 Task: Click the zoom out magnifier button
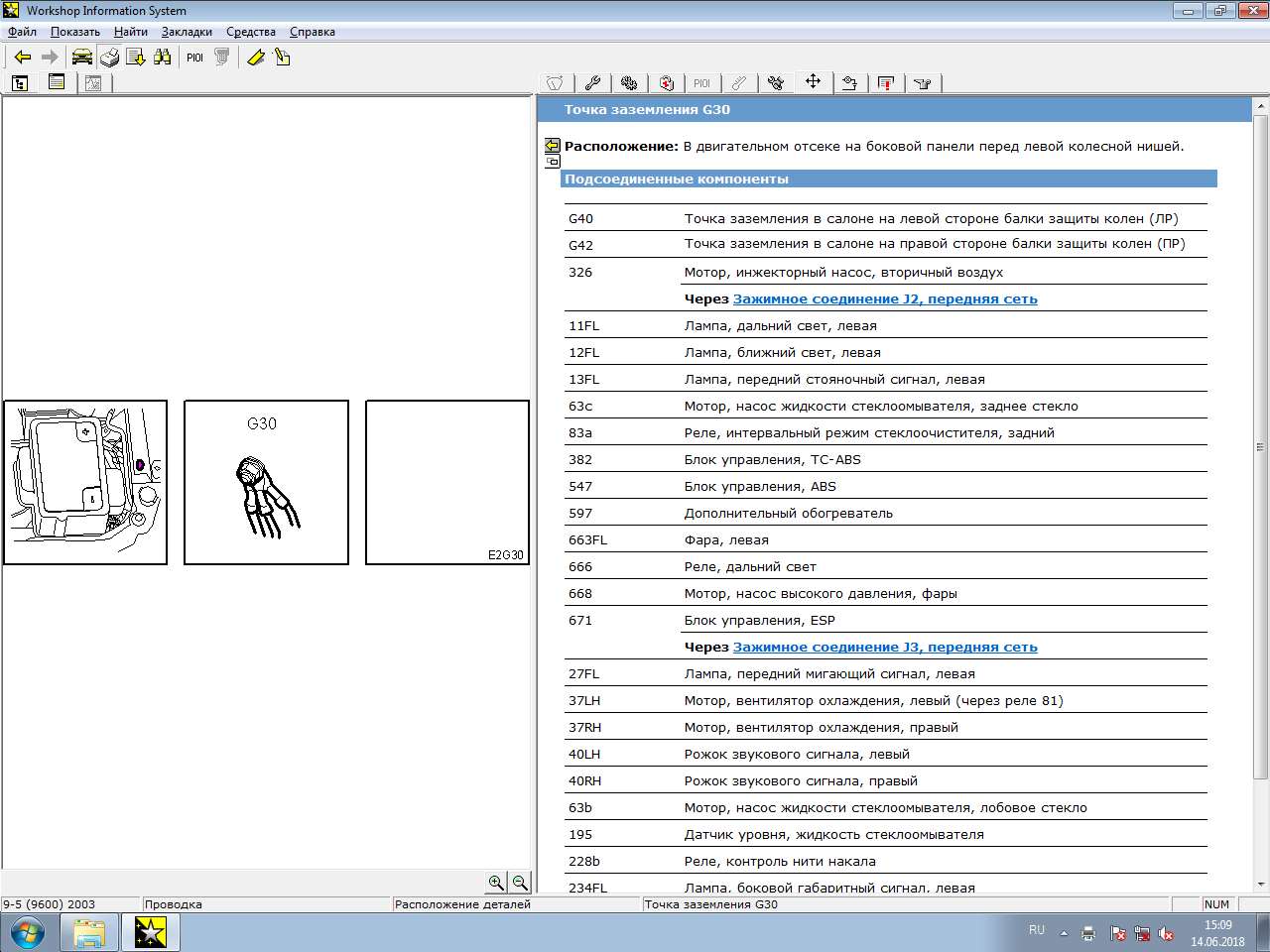[519, 883]
